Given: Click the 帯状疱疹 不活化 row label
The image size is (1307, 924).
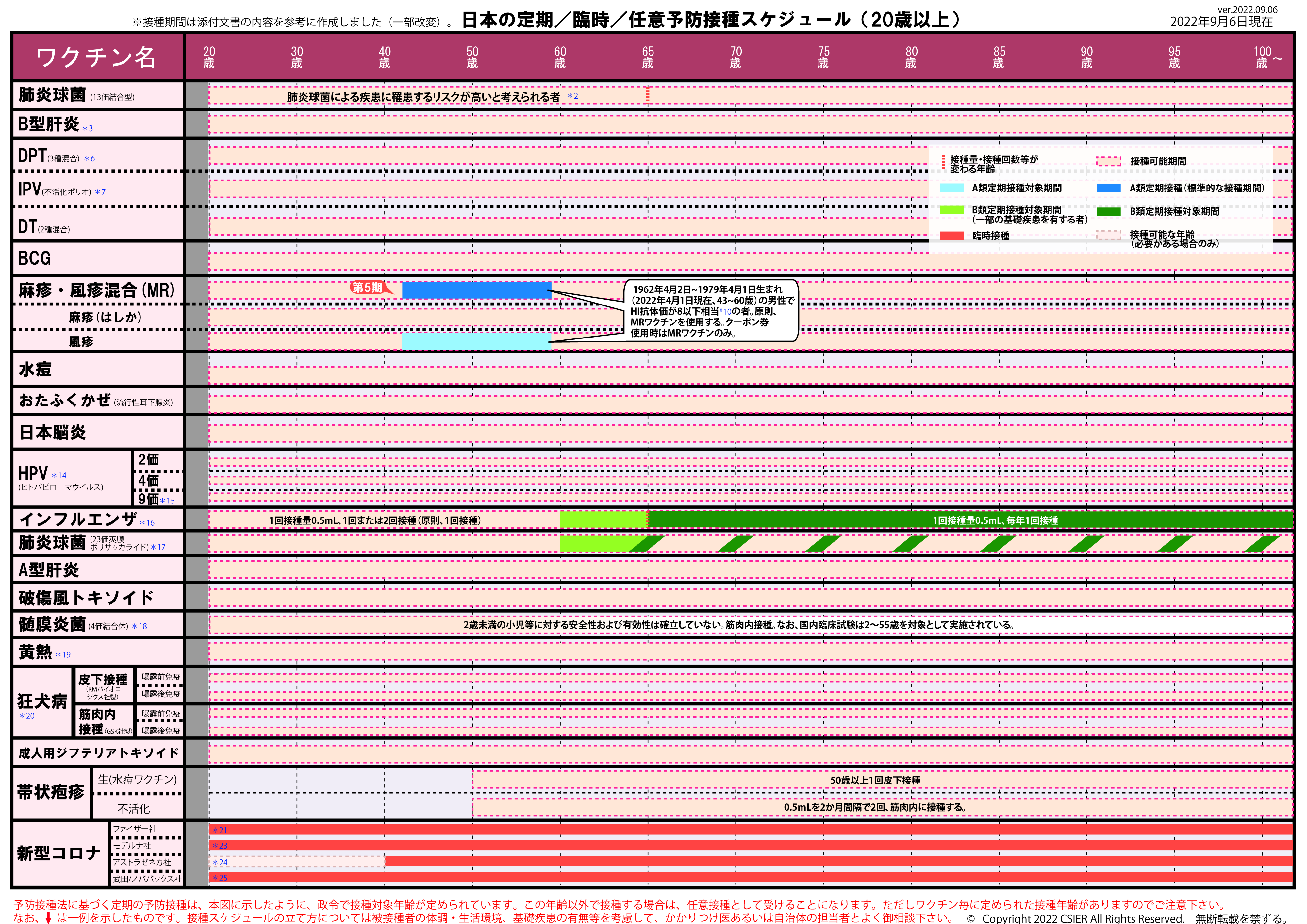Looking at the screenshot, I should coord(134,808).
